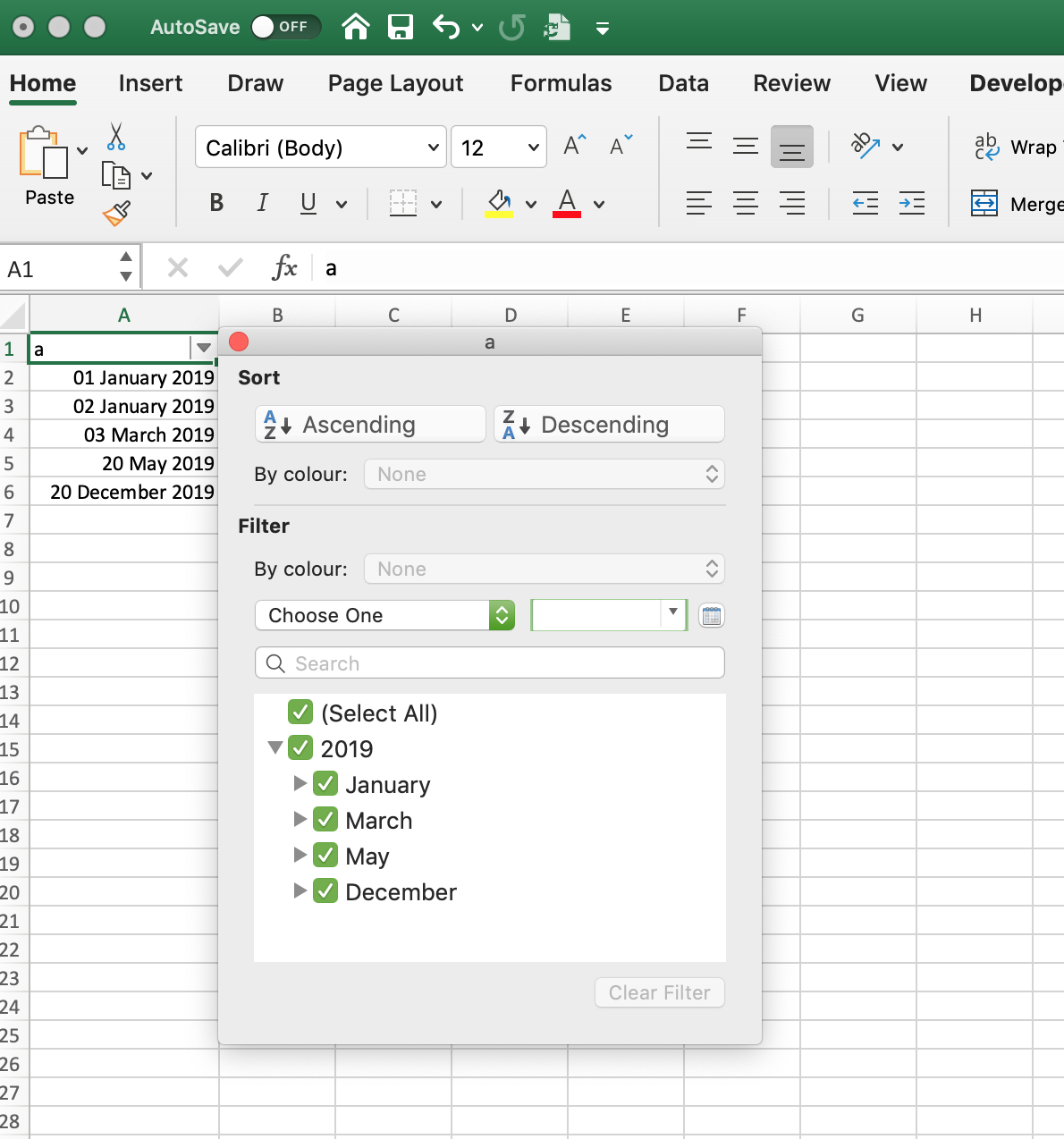This screenshot has height=1139, width=1064.
Task: Increase the font size
Action: [574, 145]
